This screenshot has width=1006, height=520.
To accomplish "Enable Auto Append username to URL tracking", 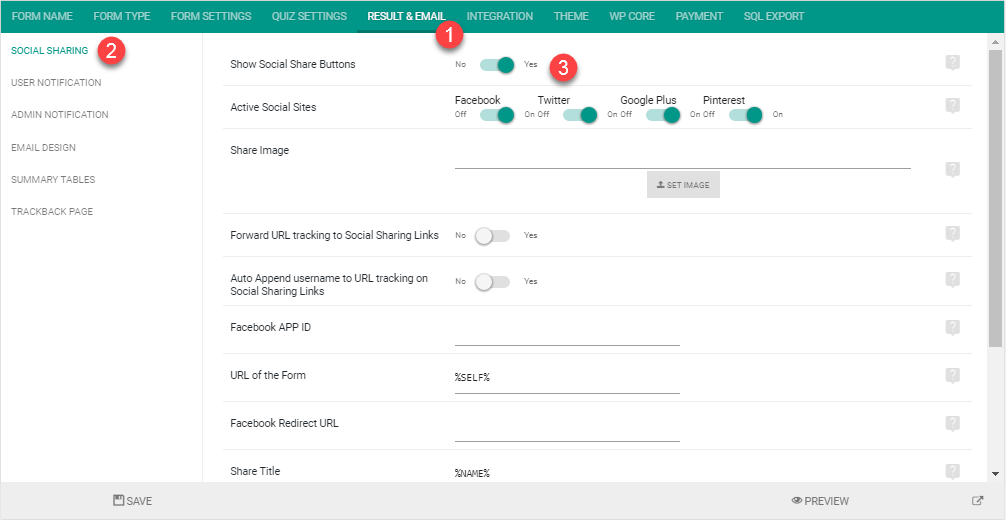I will [492, 282].
